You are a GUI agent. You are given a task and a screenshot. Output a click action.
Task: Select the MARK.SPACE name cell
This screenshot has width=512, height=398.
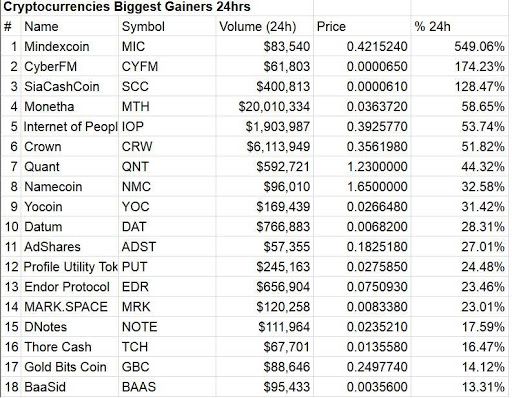point(70,307)
